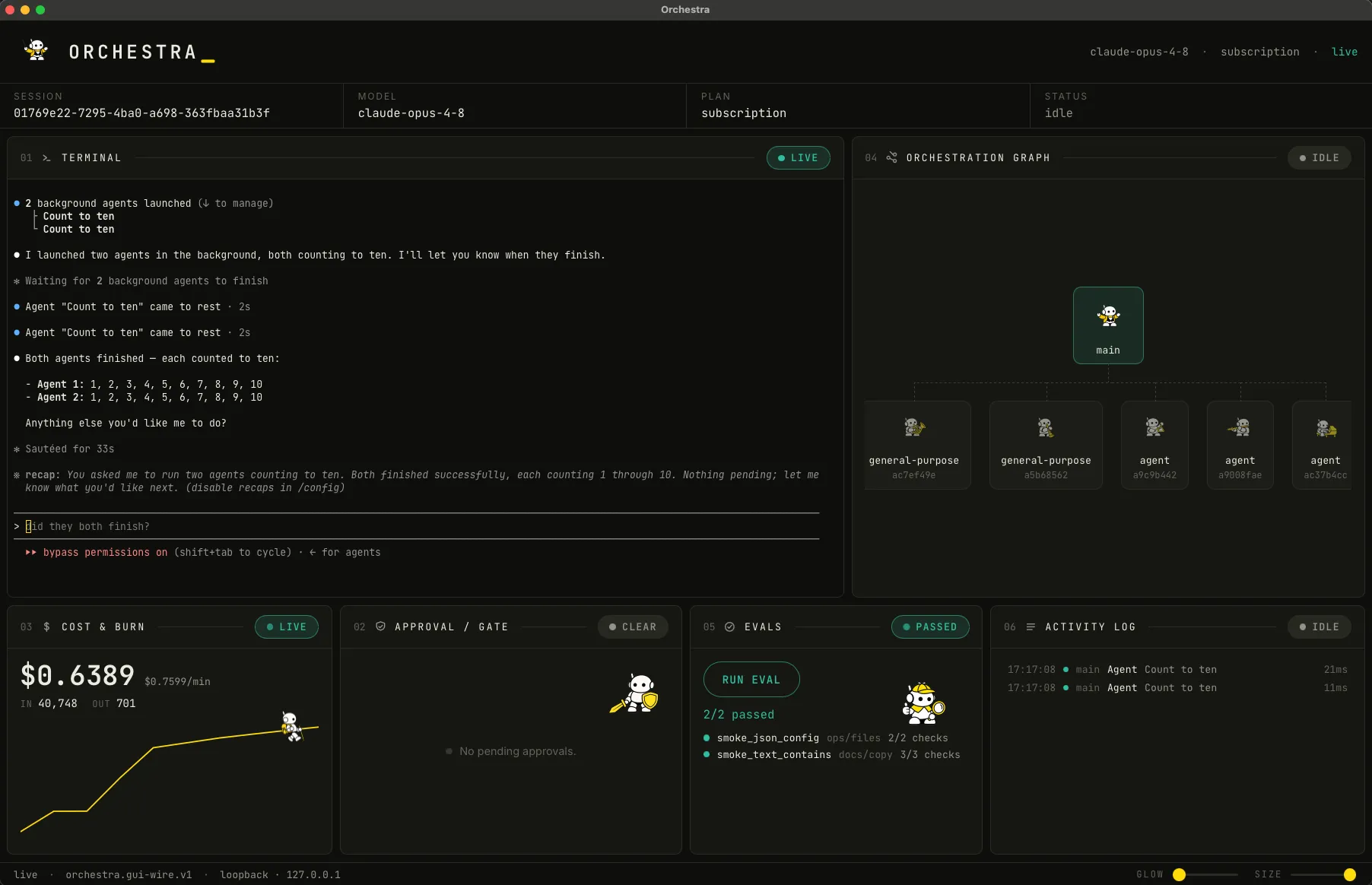This screenshot has width=1372, height=885.
Task: Click the 2/2 passed summary
Action: pos(738,715)
